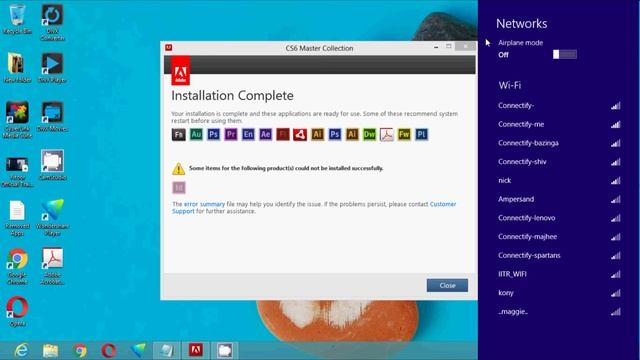Open Internet Explorer from the taskbar
Screen dimensions: 640x360
coord(21,350)
